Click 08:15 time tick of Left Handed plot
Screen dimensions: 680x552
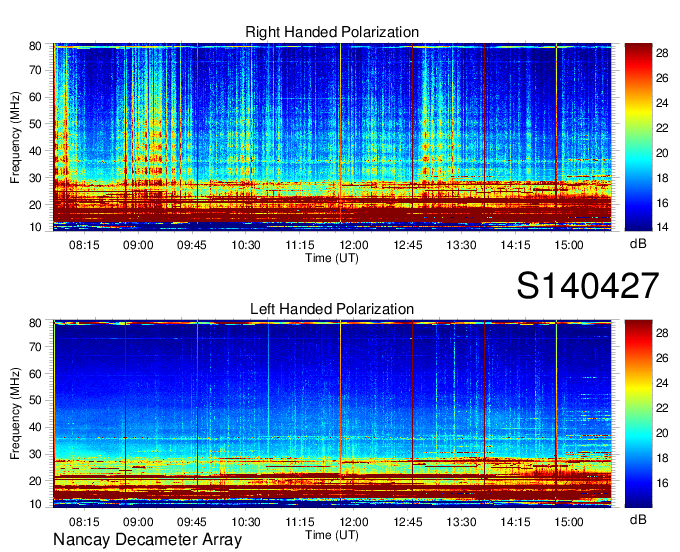click(x=84, y=522)
